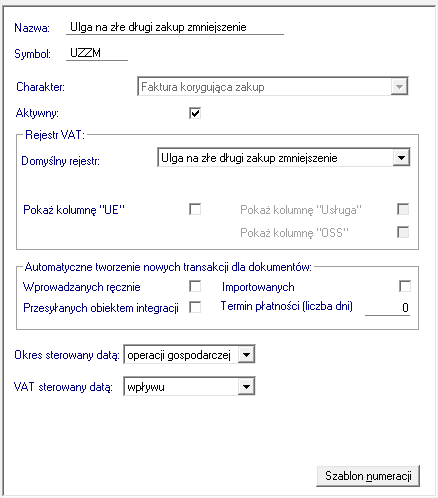Click the Szablon numeracji button
The width and height of the screenshot is (438, 498).
pos(368,476)
